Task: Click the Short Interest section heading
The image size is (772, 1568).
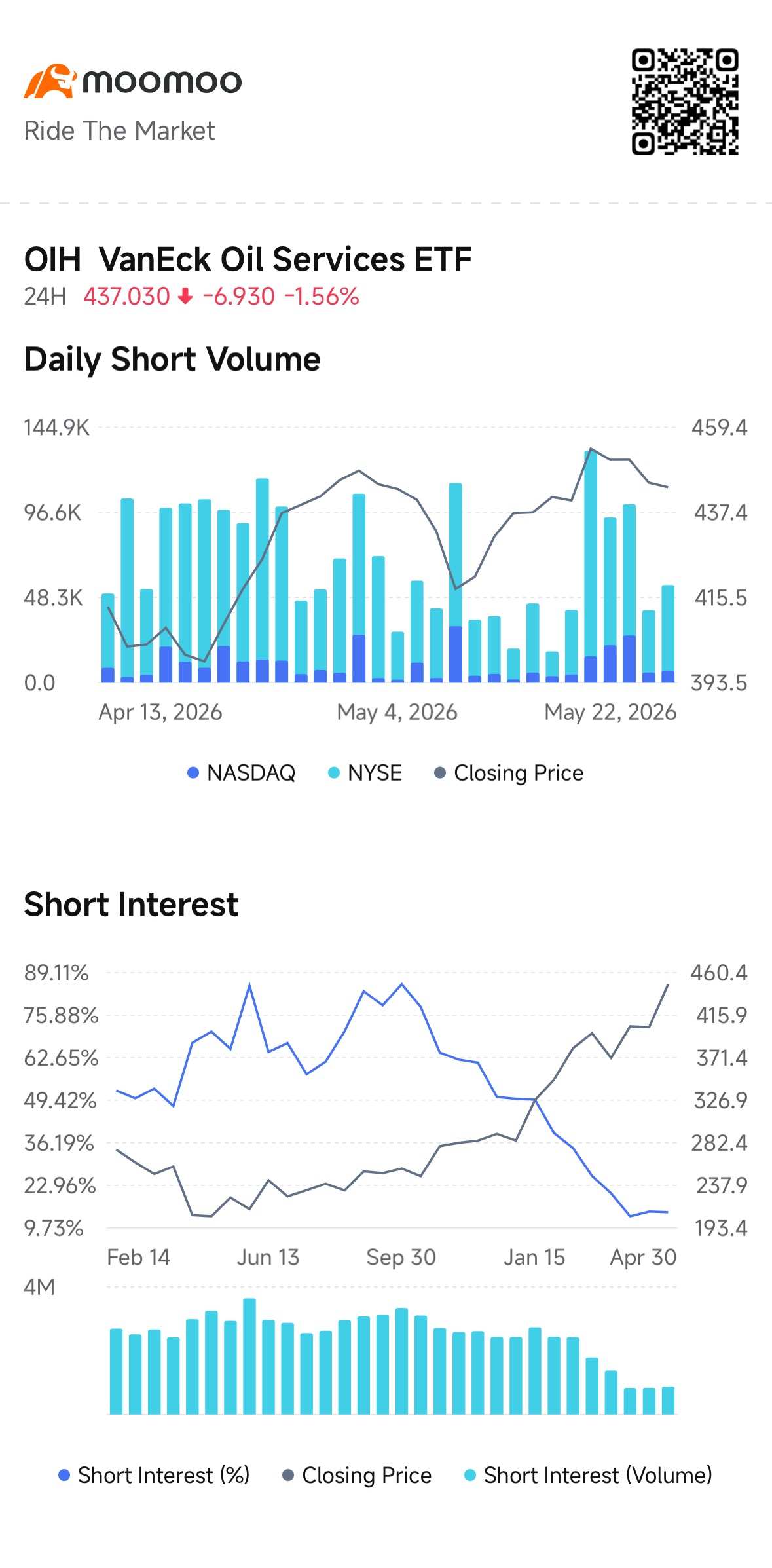Action: (131, 905)
